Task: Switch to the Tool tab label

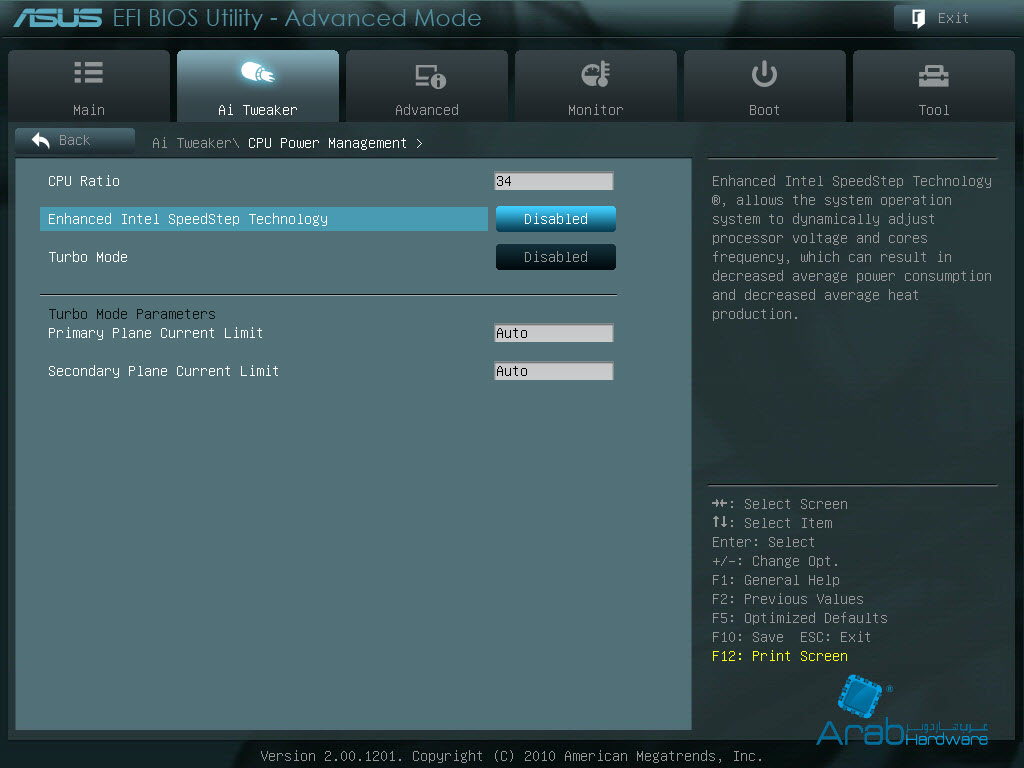Action: (x=933, y=110)
